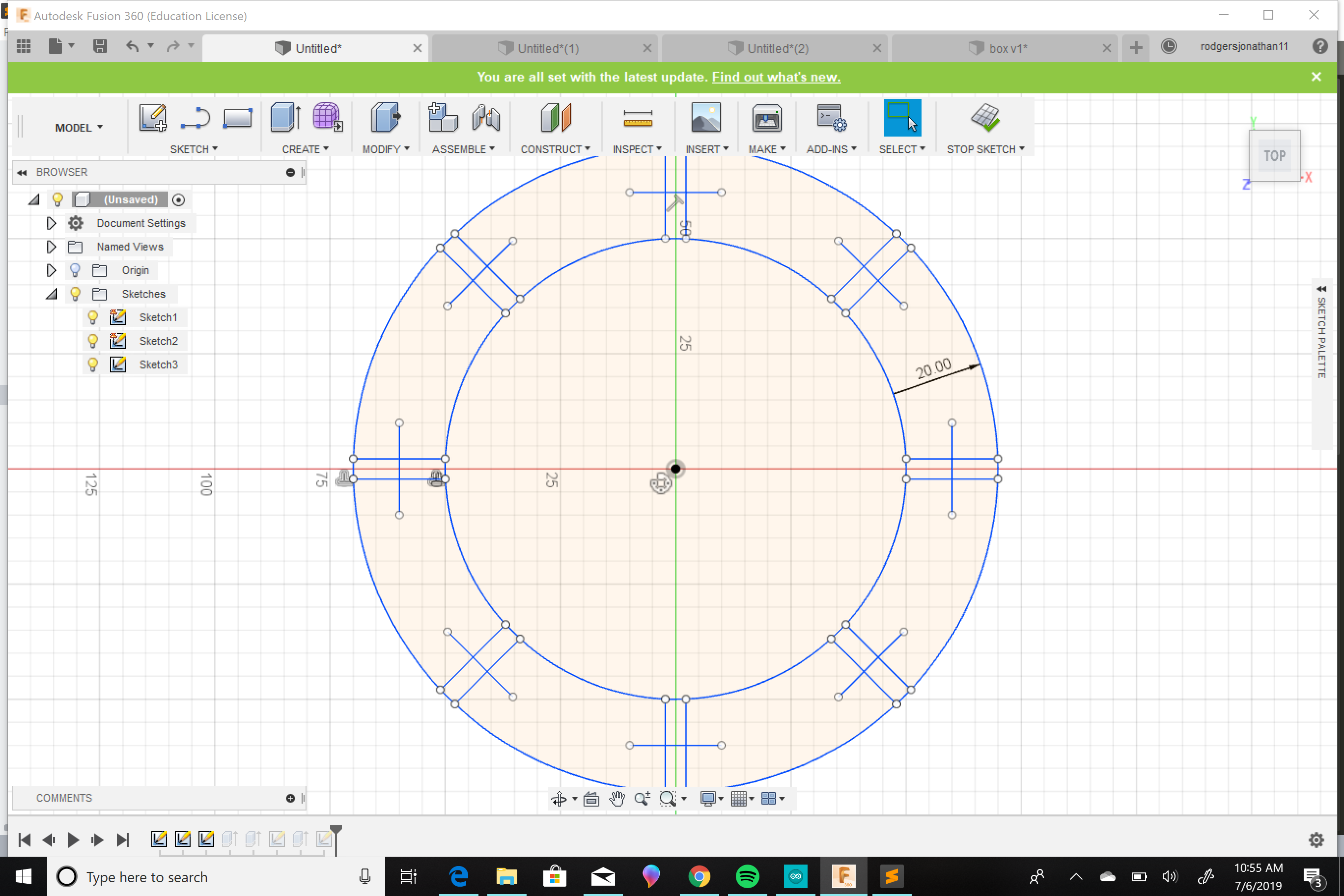
Task: Open the CREATE dropdown menu
Action: point(305,149)
